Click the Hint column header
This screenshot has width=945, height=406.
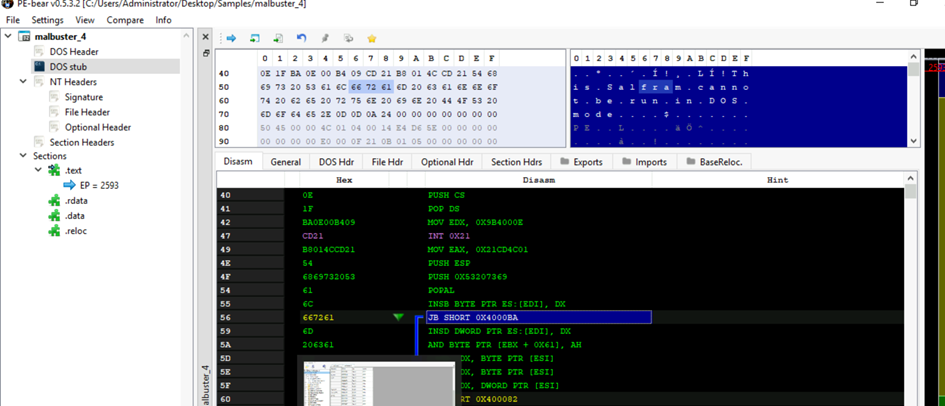coord(777,180)
